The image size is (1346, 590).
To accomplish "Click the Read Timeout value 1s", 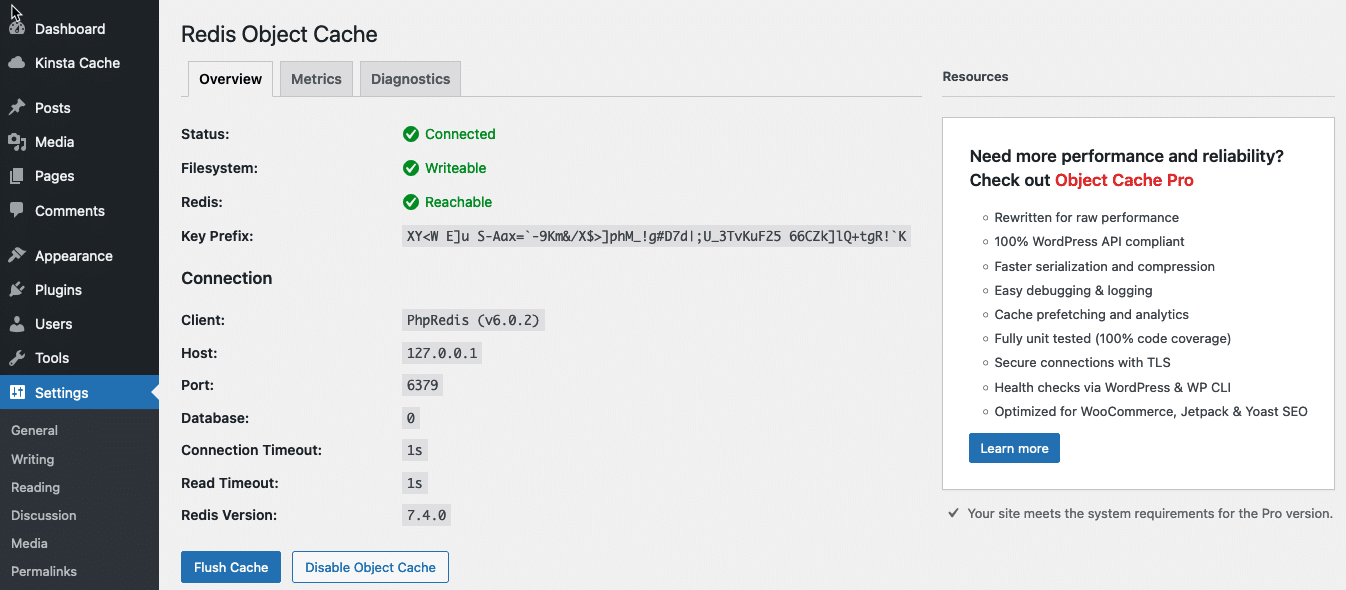I will 415,483.
